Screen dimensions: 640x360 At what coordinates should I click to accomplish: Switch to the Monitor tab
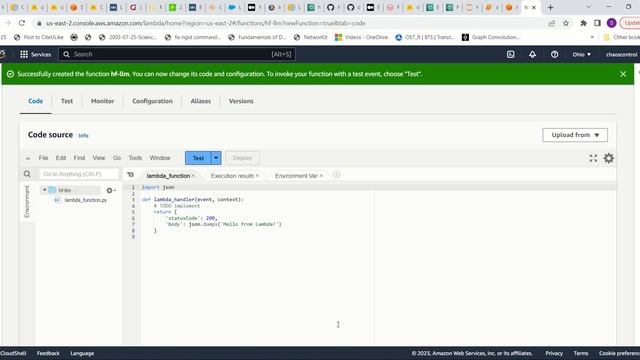point(102,101)
